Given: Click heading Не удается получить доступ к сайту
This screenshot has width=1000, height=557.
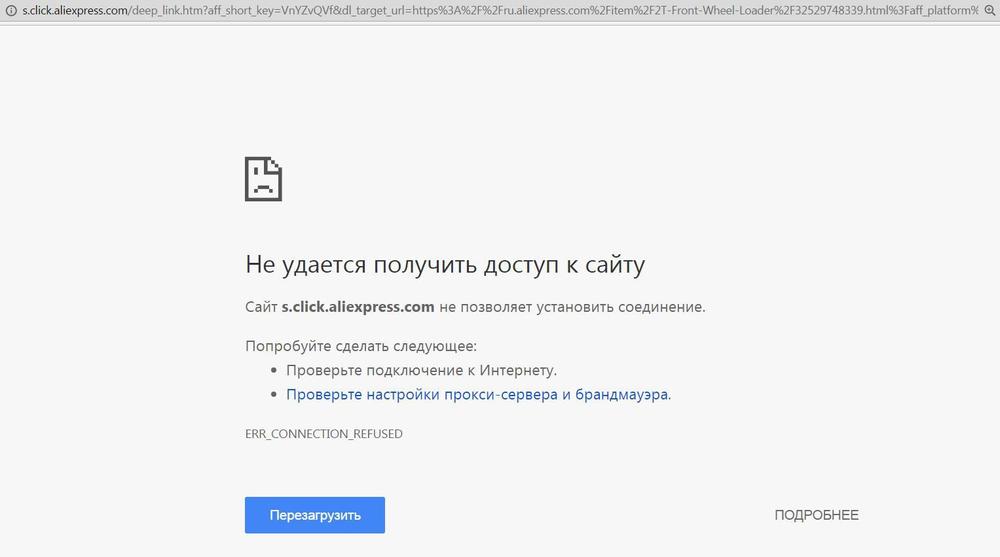Looking at the screenshot, I should (x=445, y=264).
